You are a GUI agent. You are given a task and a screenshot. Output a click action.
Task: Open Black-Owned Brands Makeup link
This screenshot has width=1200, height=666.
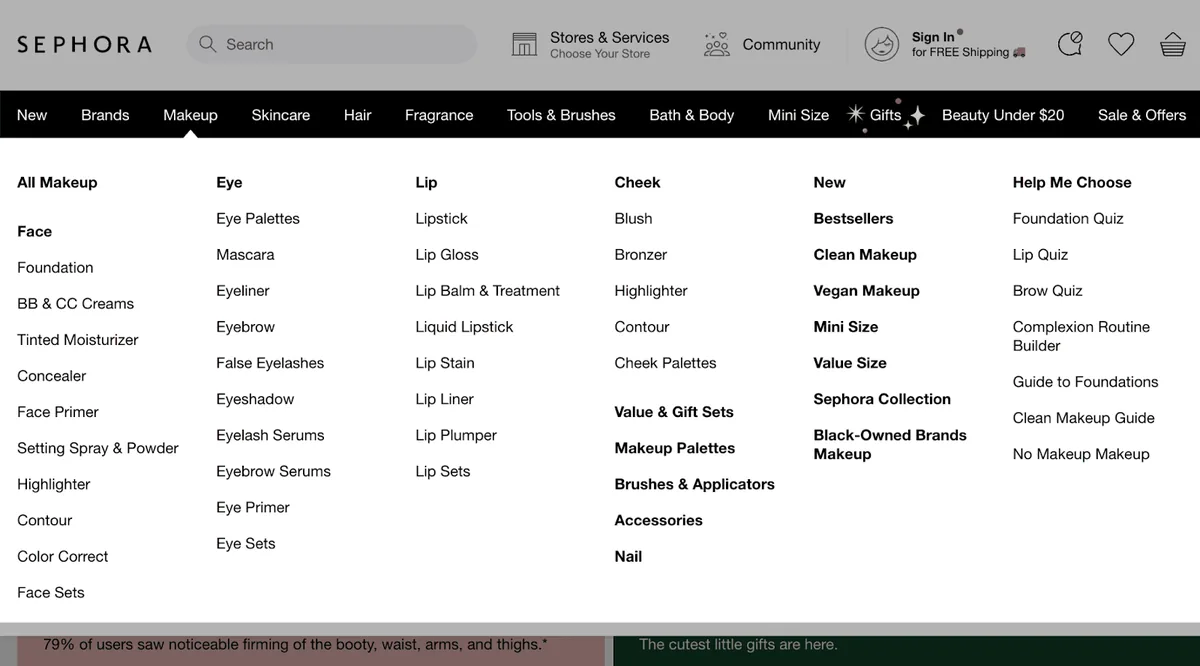pyautogui.click(x=890, y=444)
